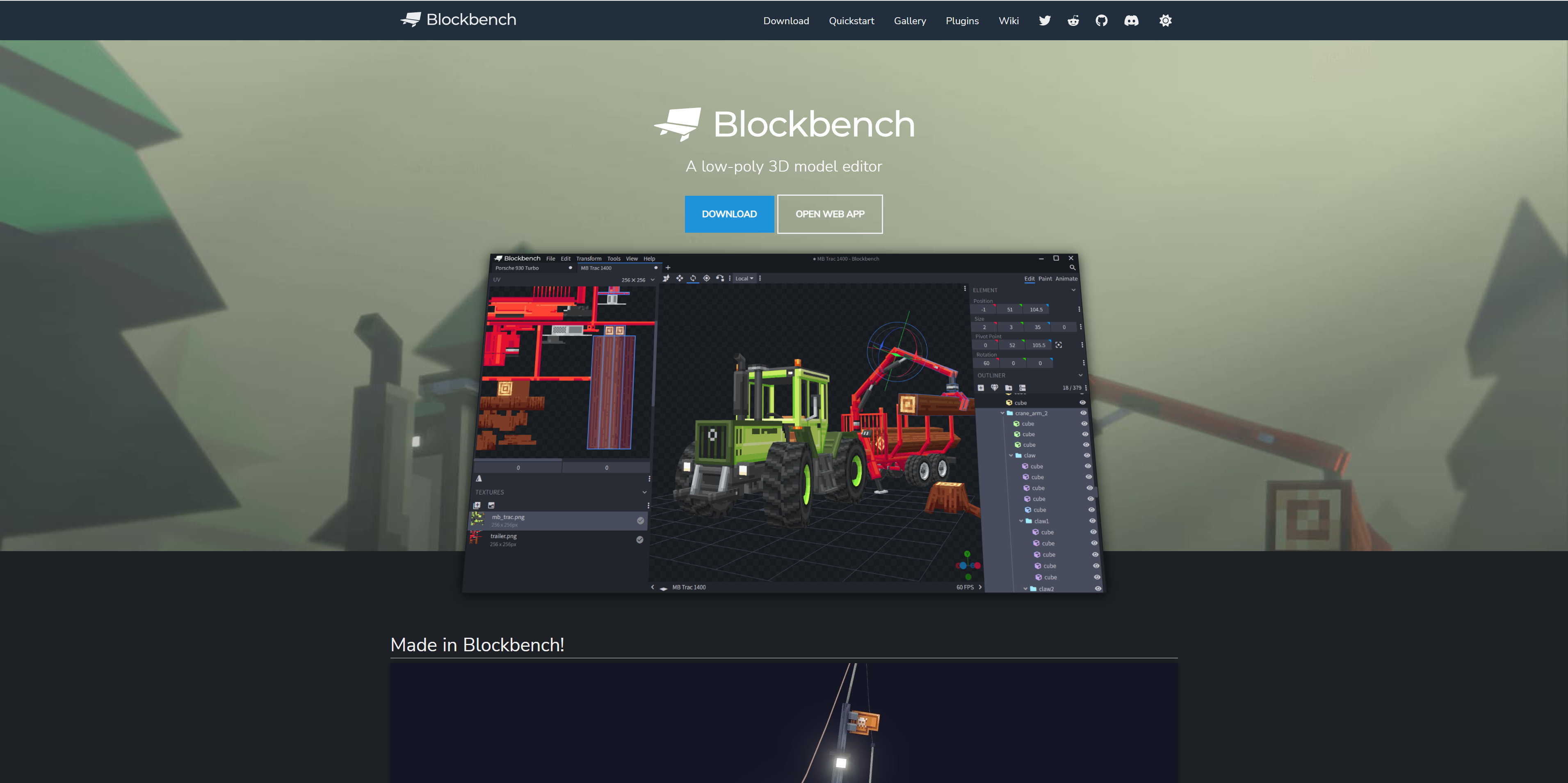Viewport: 1568px width, 783px height.
Task: Select the Vertex Snap tool
Action: tap(720, 278)
